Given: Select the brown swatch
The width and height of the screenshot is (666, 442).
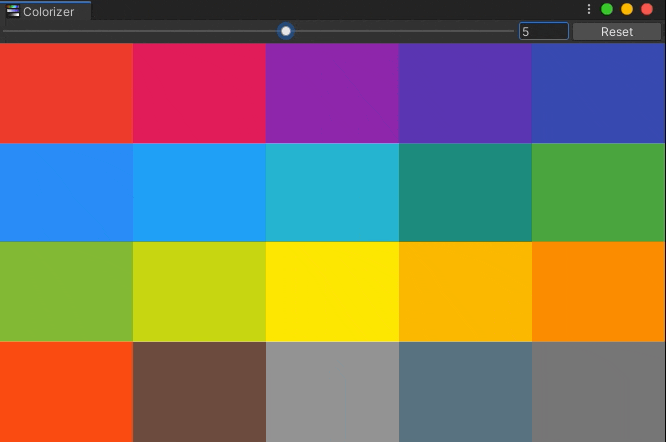Looking at the screenshot, I should pyautogui.click(x=199, y=392).
